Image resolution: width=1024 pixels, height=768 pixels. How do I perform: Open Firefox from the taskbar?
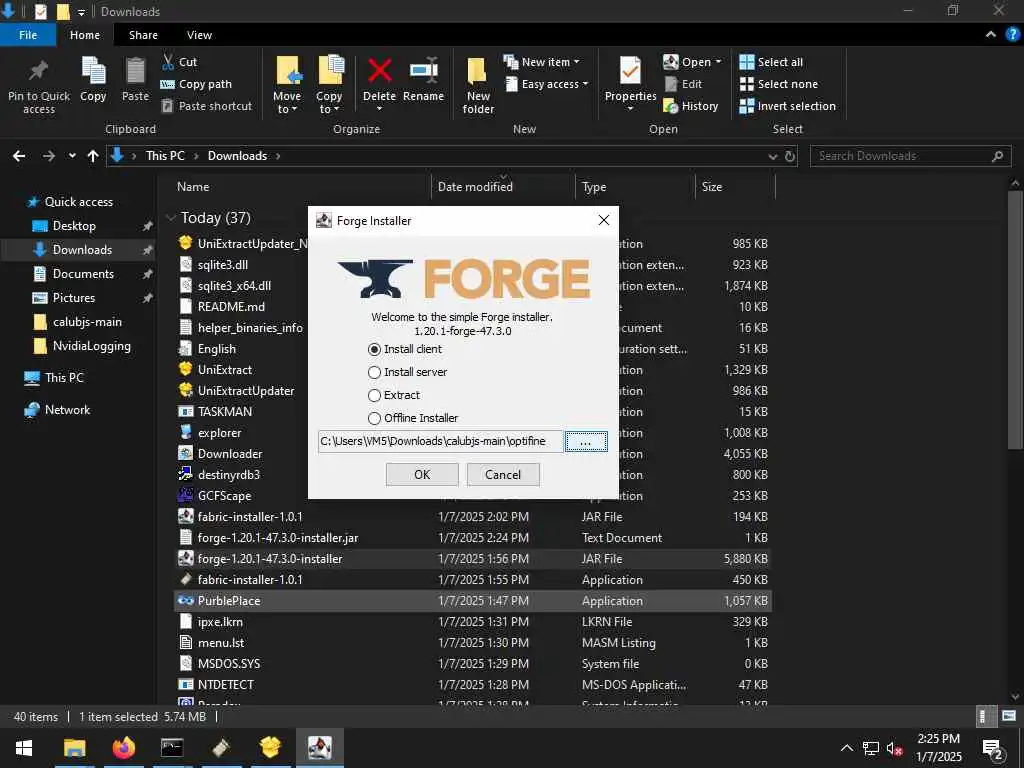pos(123,748)
